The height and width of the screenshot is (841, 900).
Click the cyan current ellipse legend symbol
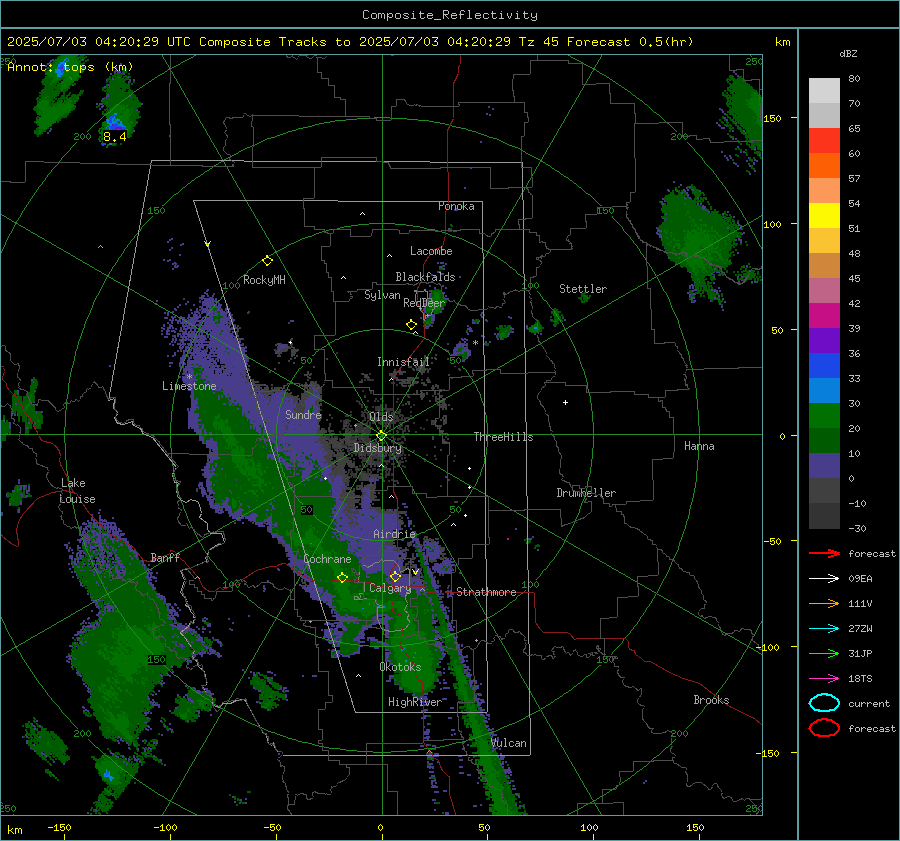pyautogui.click(x=824, y=703)
